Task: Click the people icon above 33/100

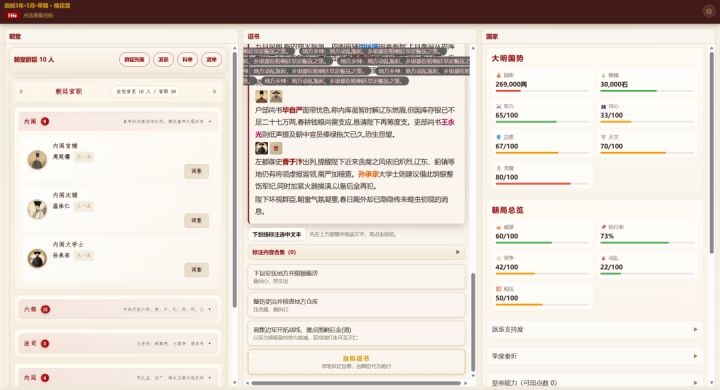Action: point(603,106)
